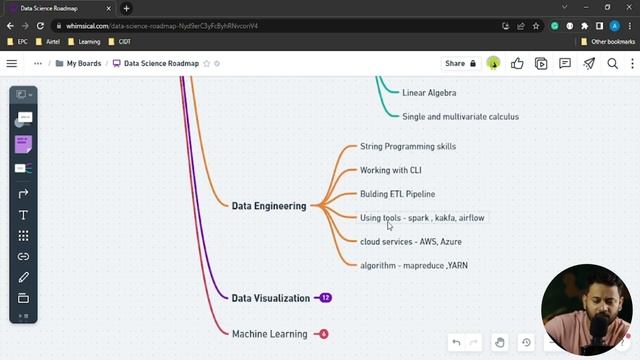This screenshot has height=360, width=640.
Task: Open the select tool dropdown in toolbar
Action: pos(24,95)
